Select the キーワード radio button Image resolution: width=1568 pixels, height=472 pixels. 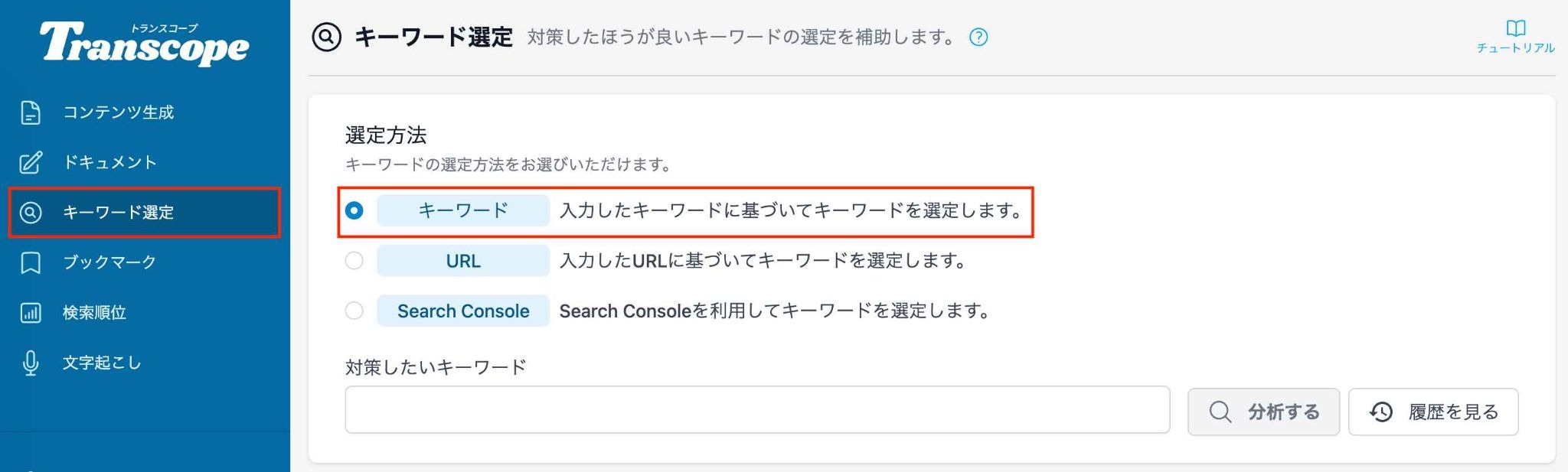click(x=354, y=210)
